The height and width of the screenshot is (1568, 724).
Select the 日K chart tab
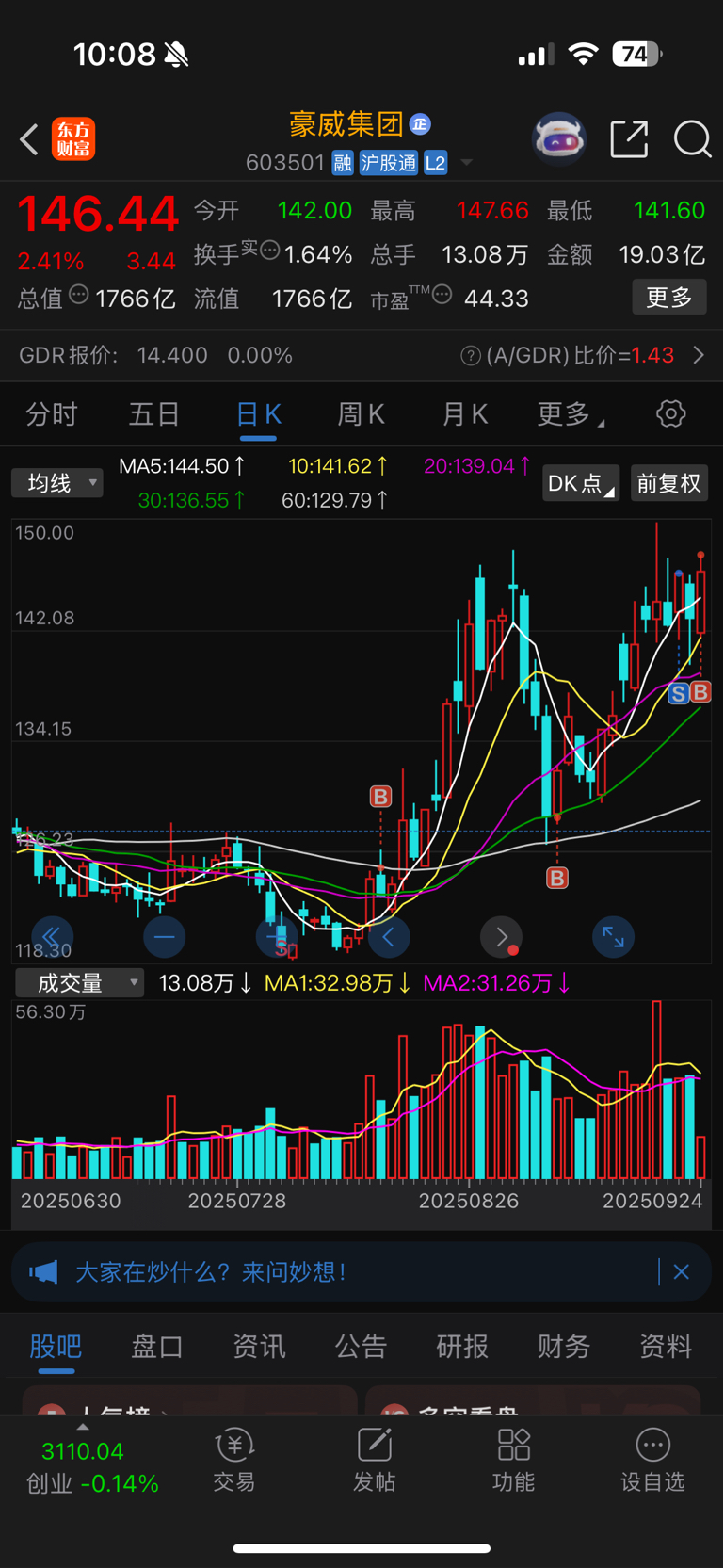click(258, 414)
